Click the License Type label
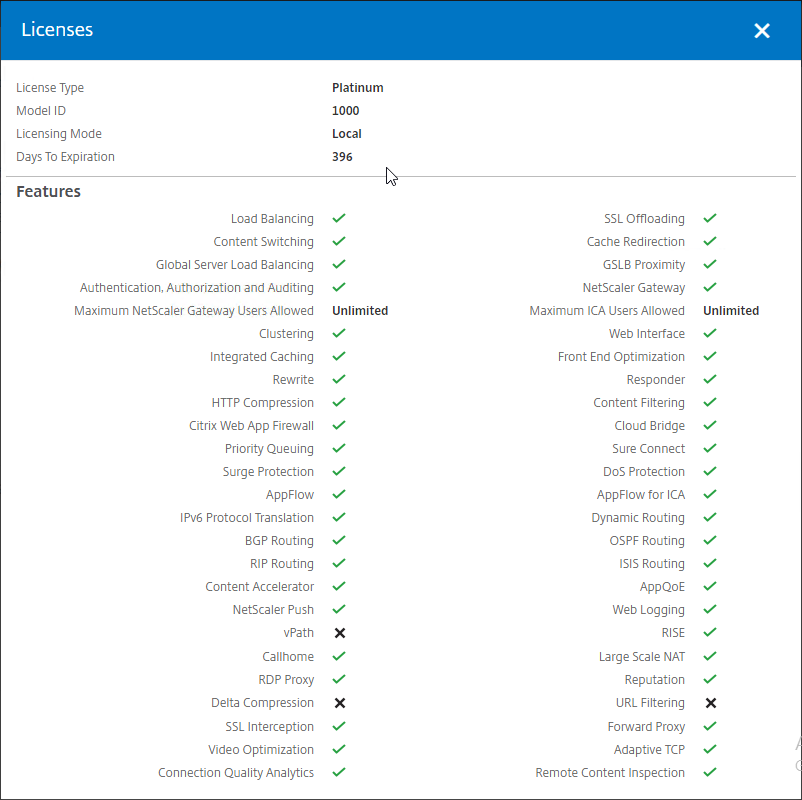Image resolution: width=802 pixels, height=800 pixels. click(50, 87)
